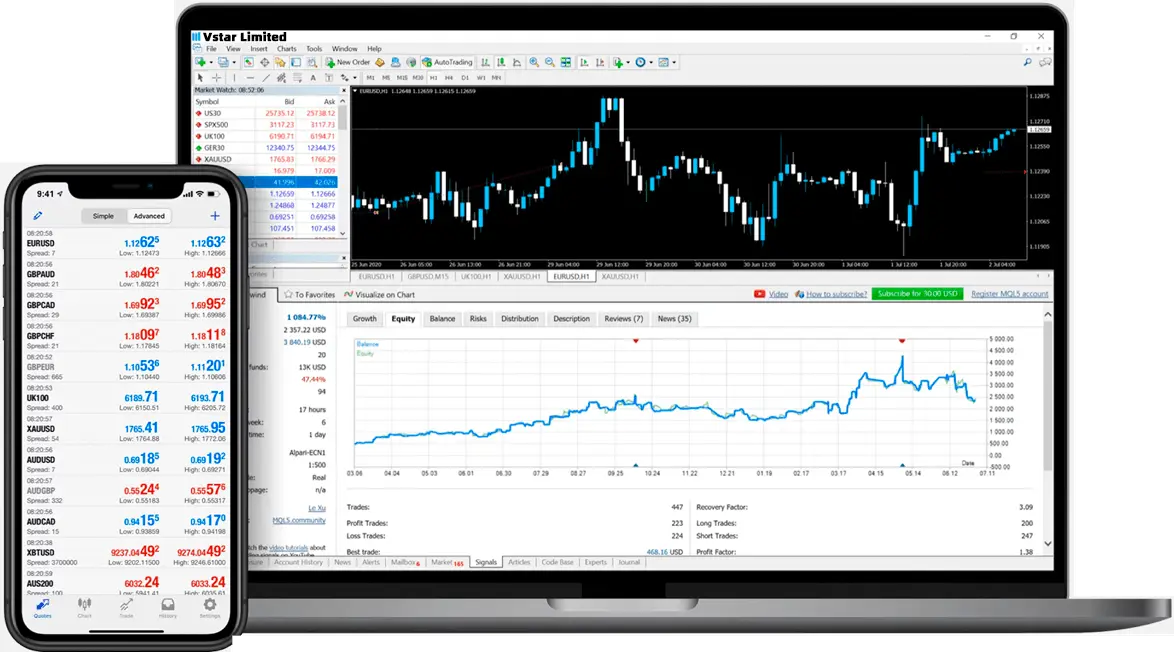
Task: Click the How to subscribe link
Action: point(836,294)
